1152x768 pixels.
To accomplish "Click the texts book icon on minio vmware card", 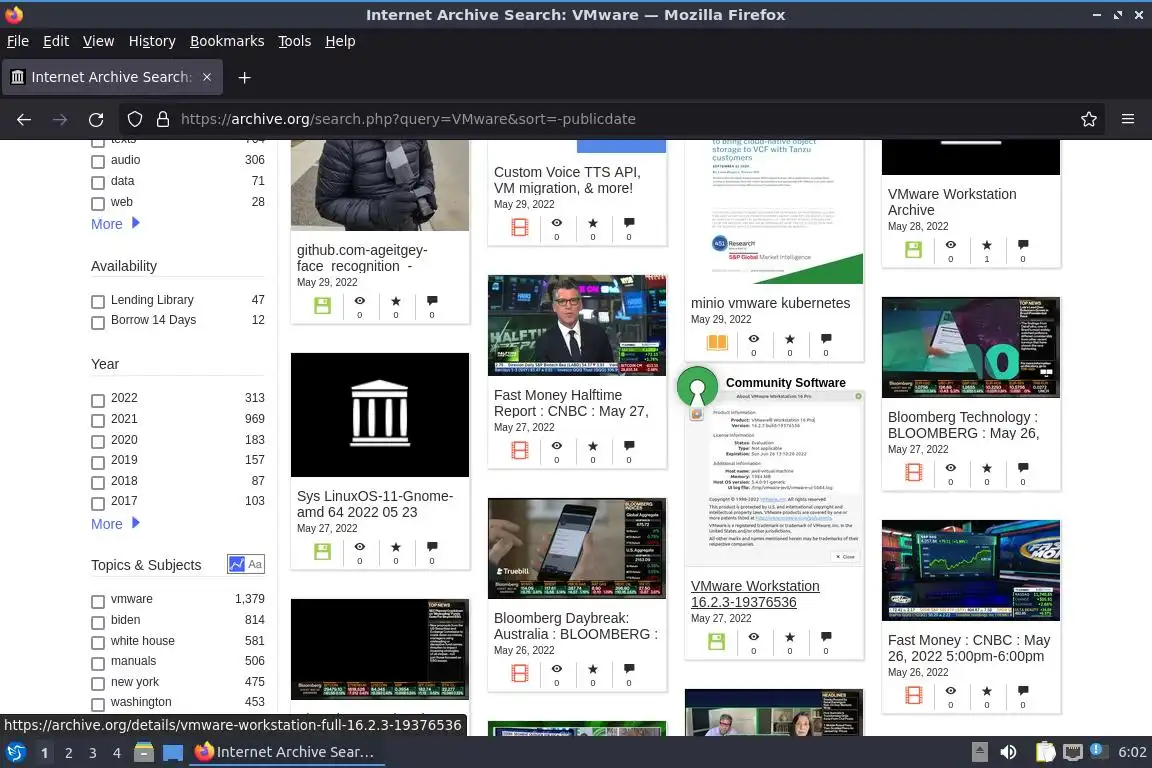I will (717, 342).
